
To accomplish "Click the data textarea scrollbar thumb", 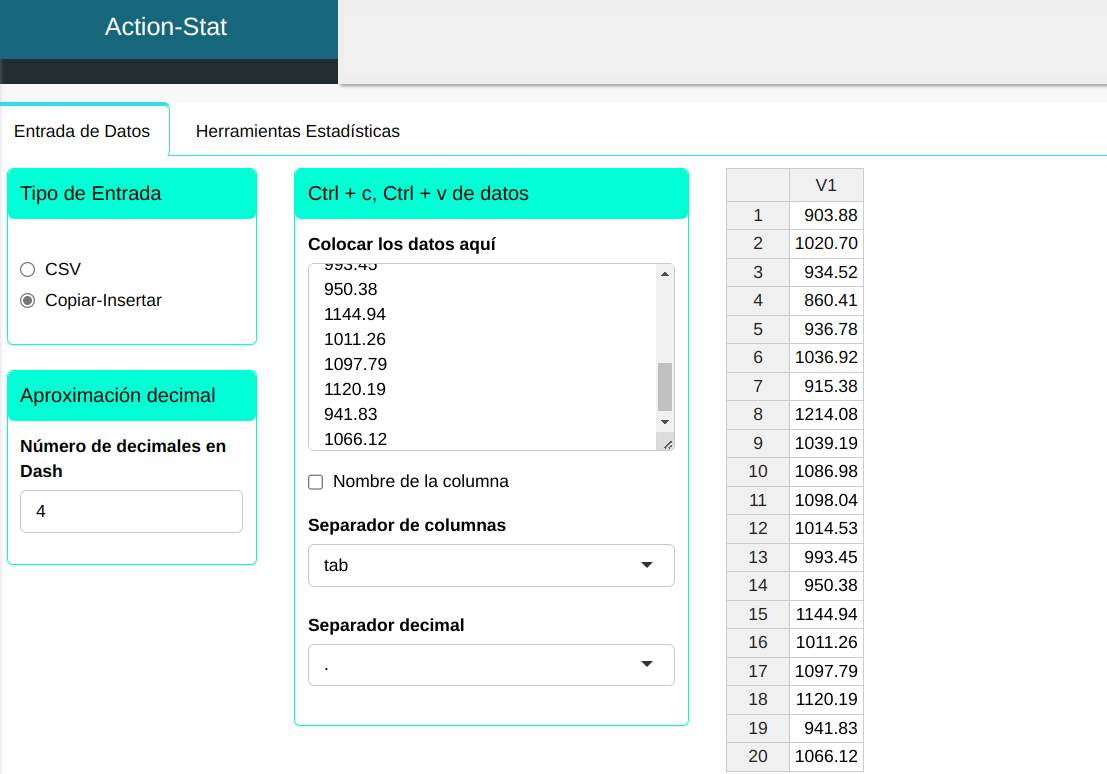I will click(665, 387).
